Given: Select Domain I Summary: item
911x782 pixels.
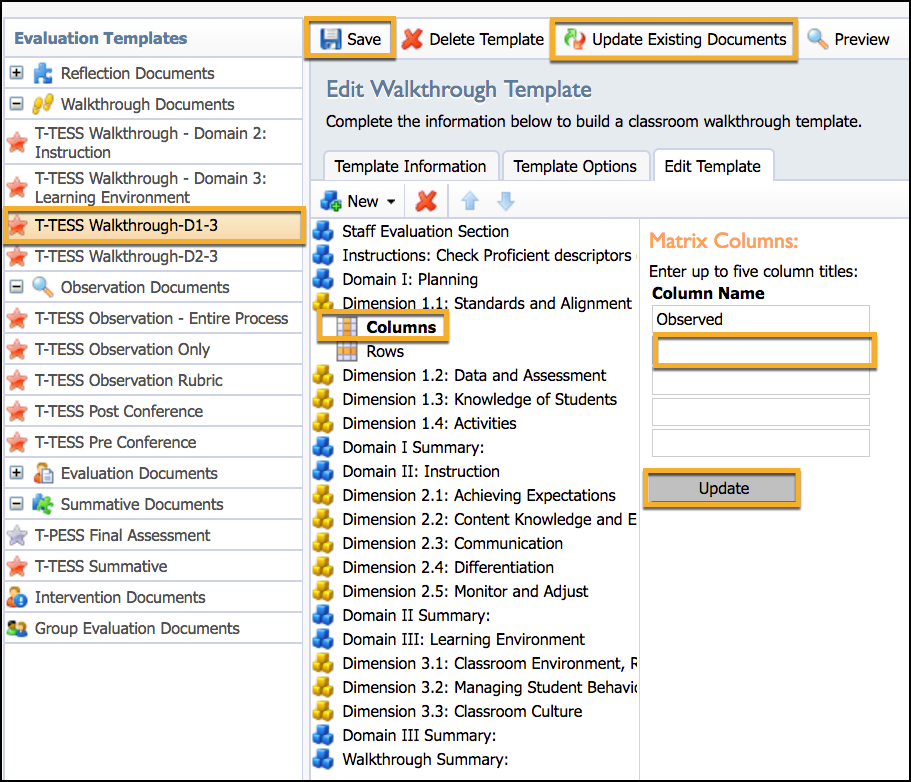Looking at the screenshot, I should (413, 447).
